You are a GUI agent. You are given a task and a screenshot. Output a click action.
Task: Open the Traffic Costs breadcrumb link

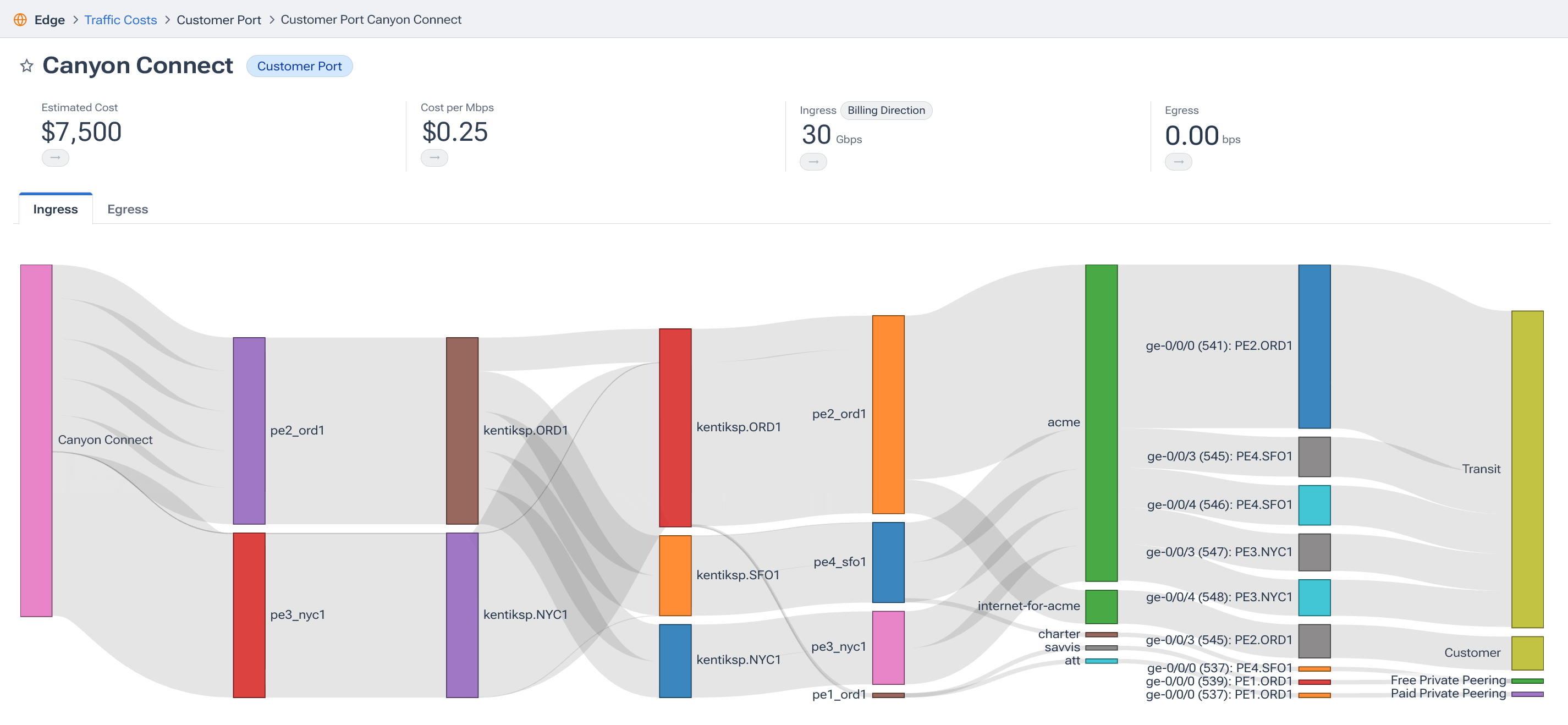[x=120, y=19]
